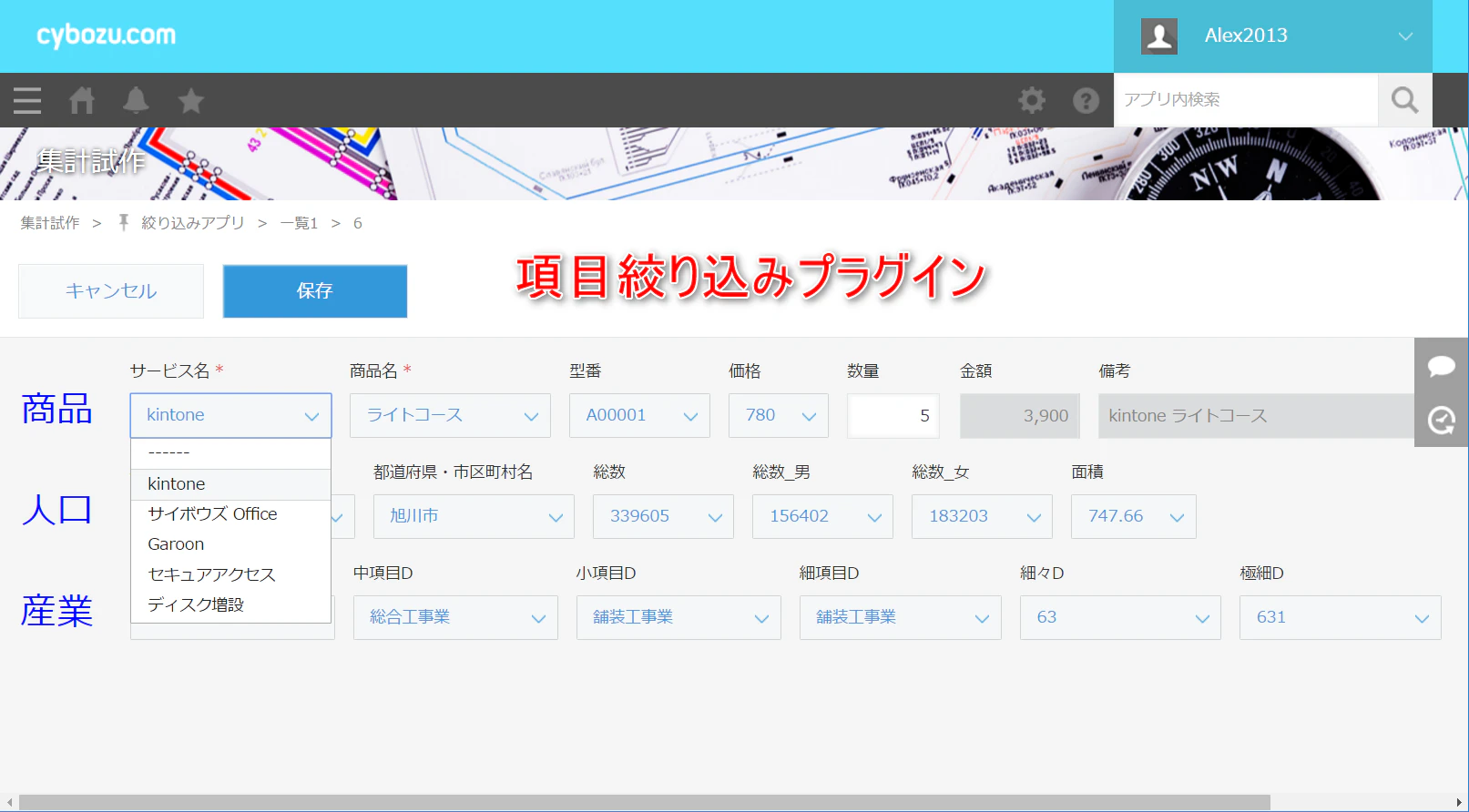The width and height of the screenshot is (1469, 812).
Task: Open the record history icon
Action: point(1442,420)
